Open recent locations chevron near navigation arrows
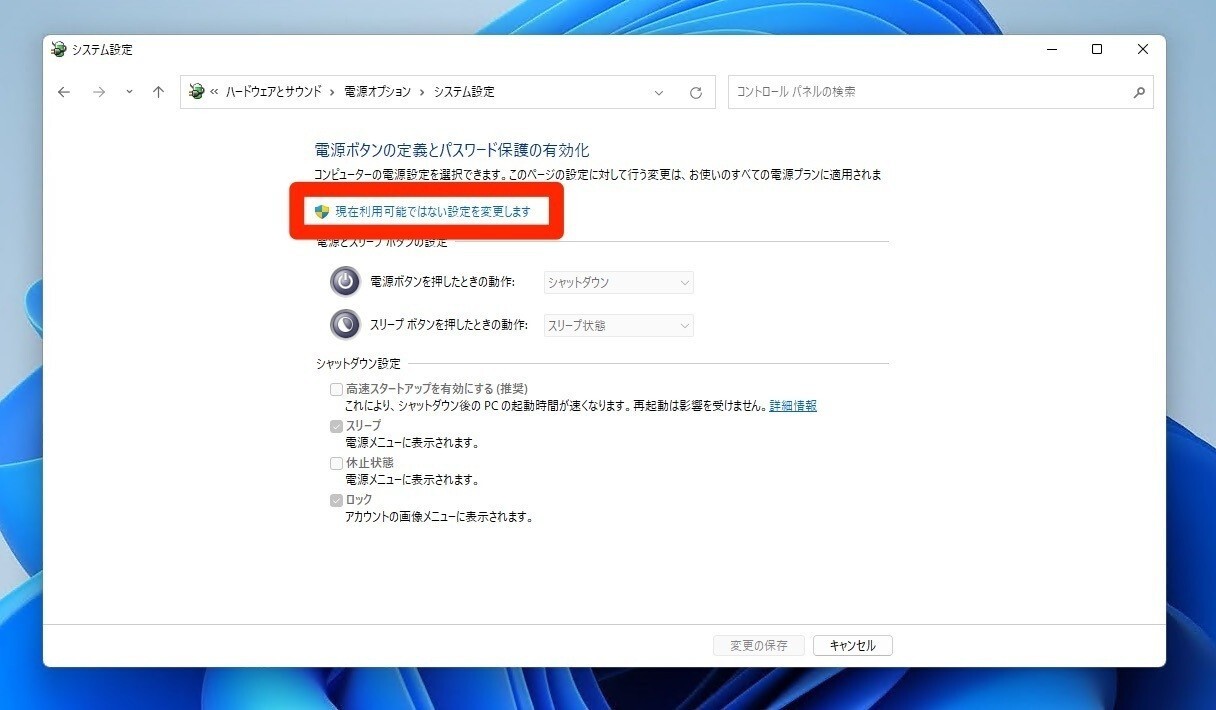Image resolution: width=1216 pixels, height=710 pixels. 129,92
